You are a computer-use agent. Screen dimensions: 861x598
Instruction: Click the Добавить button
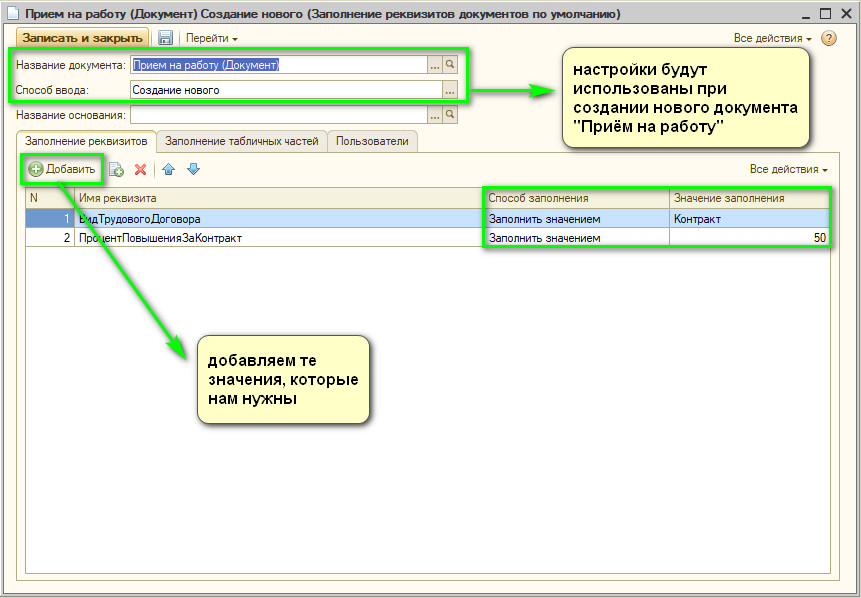point(62,169)
